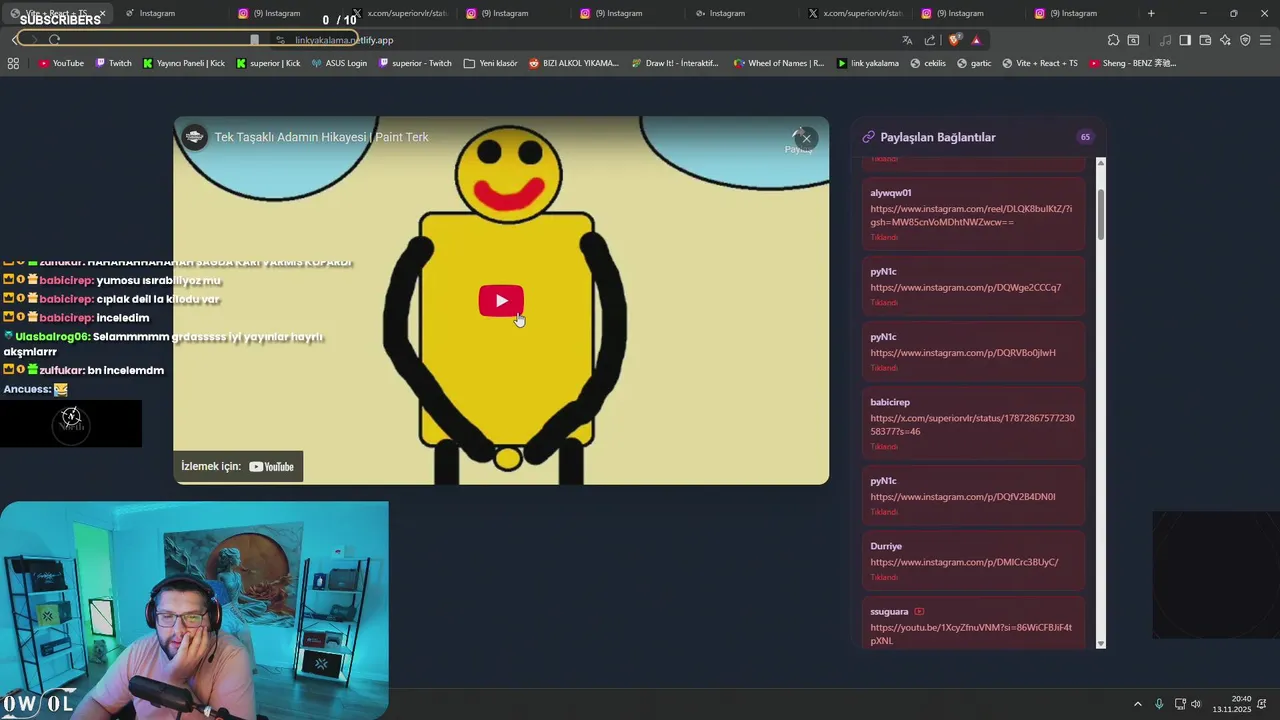Open 'Yayıncı Paneli | Kick' bookmark
The image size is (1280, 720).
point(184,63)
